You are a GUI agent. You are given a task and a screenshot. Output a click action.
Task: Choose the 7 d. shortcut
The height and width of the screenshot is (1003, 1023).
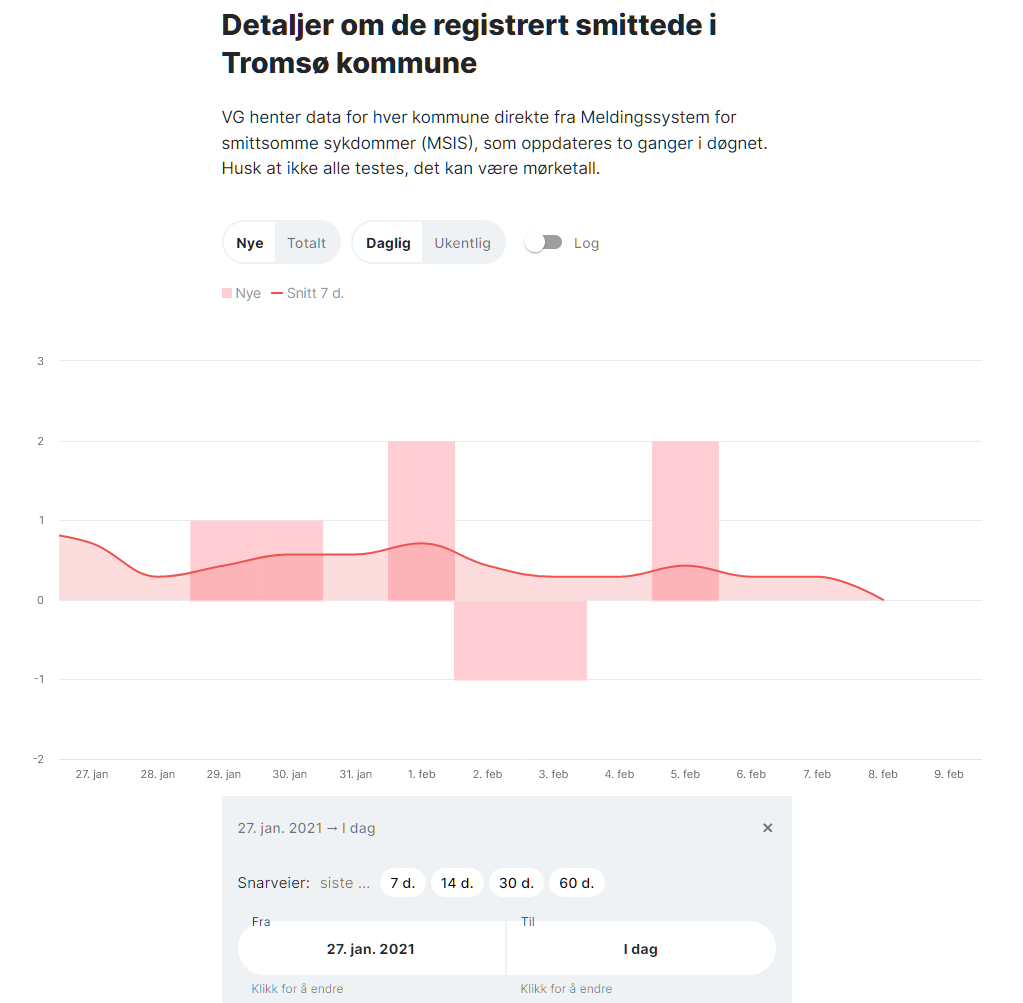pyautogui.click(x=403, y=883)
